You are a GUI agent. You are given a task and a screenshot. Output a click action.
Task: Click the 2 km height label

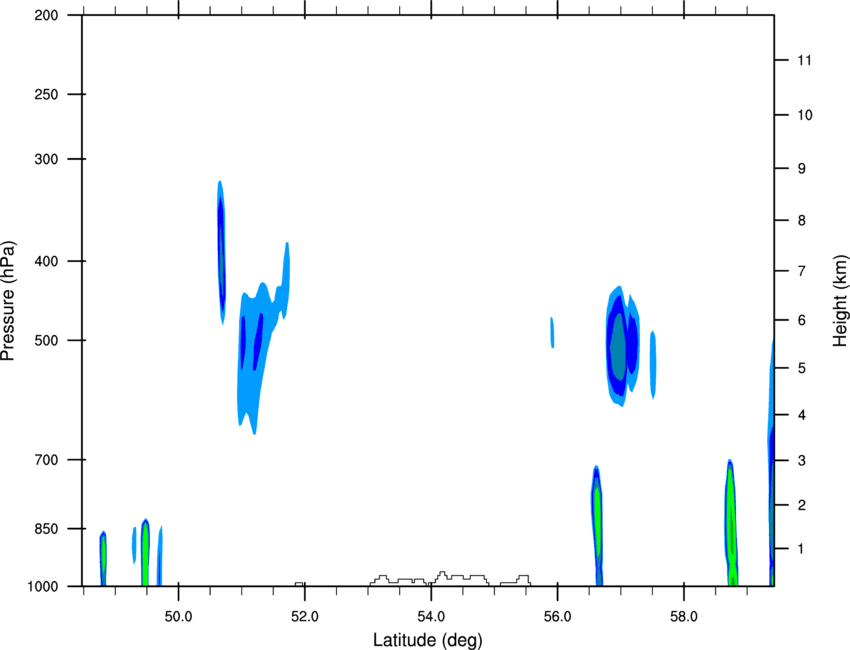(802, 505)
